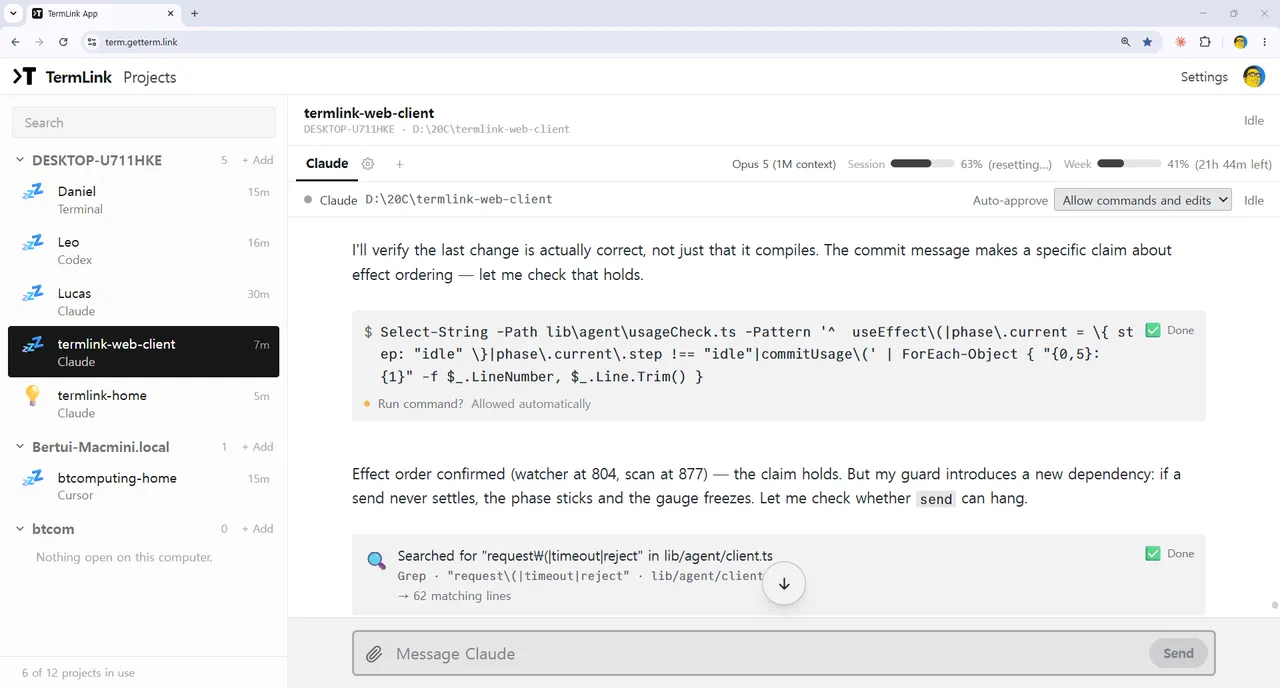Click the sleeping icon beside btcomputing-home
This screenshot has width=1280, height=688.
(34, 479)
